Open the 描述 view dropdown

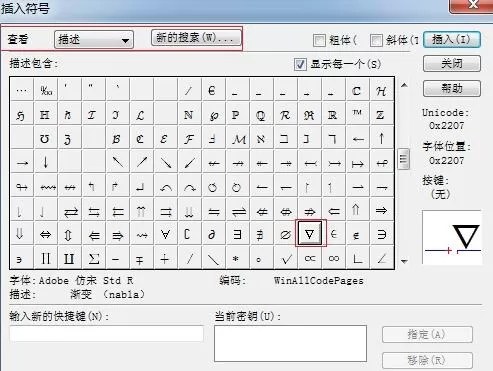[x=94, y=40]
